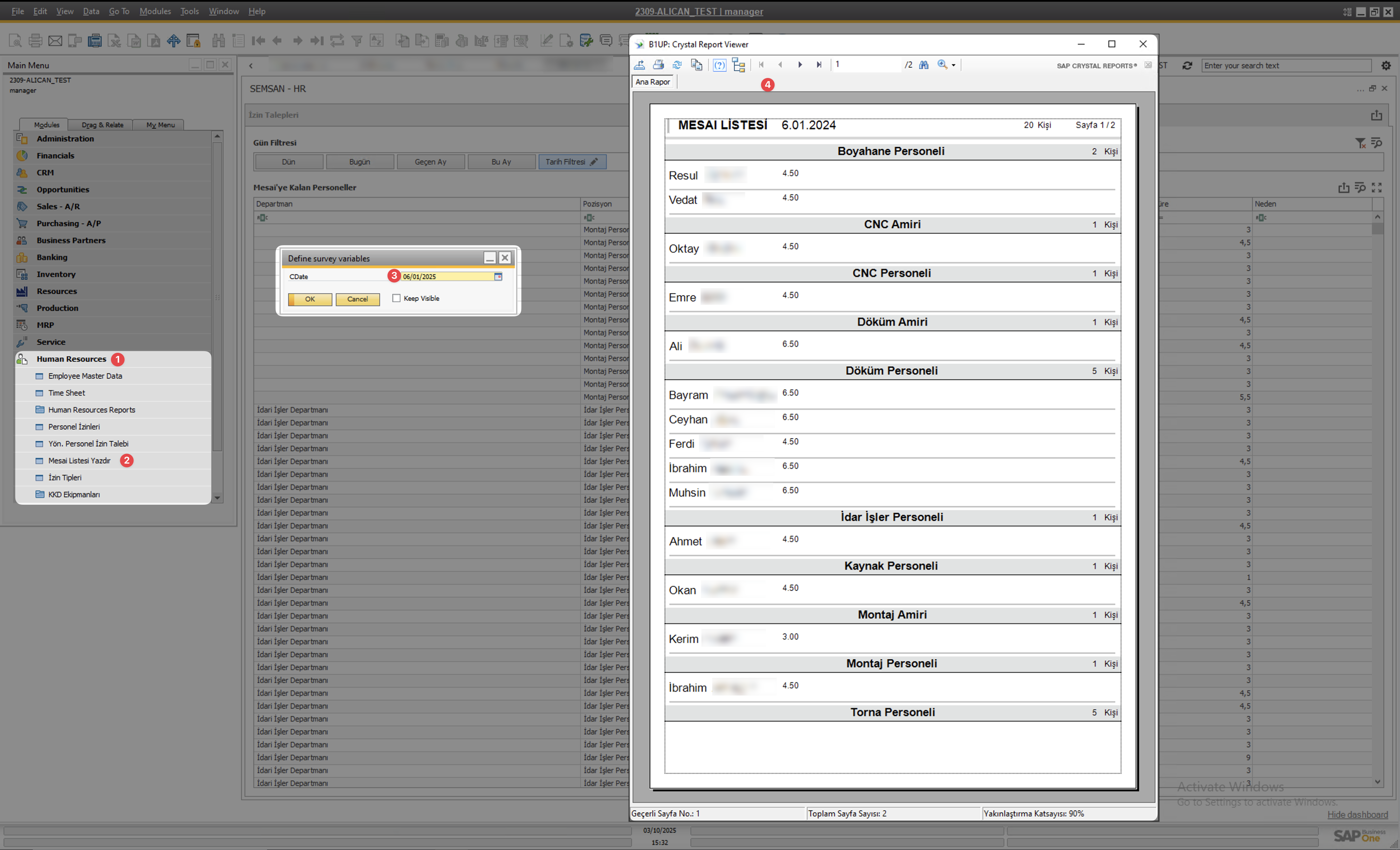
Task: Go to the next report page
Action: pos(800,65)
